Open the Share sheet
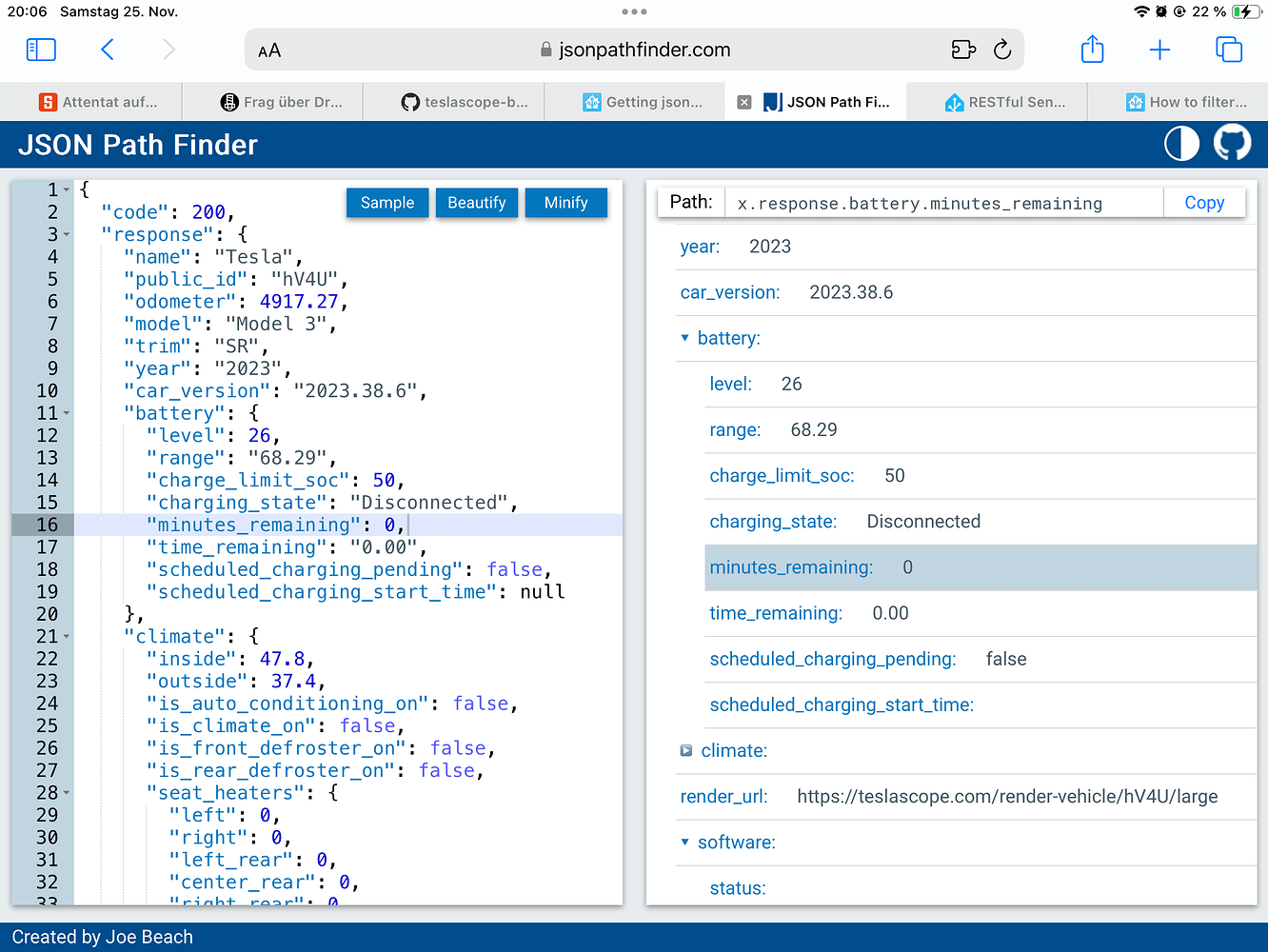1268x952 pixels. 1092,49
